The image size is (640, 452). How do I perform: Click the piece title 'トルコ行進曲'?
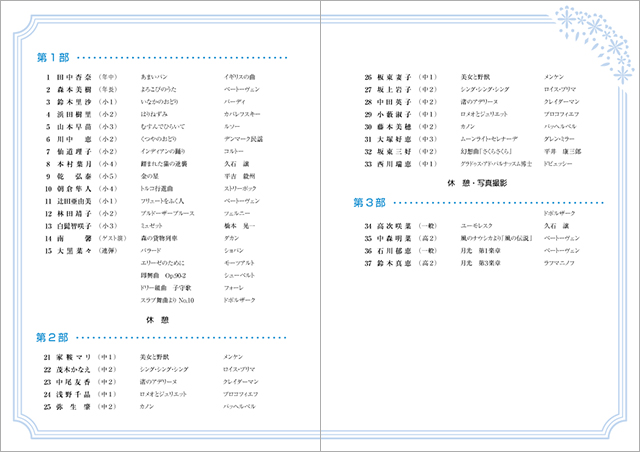[x=157, y=189]
